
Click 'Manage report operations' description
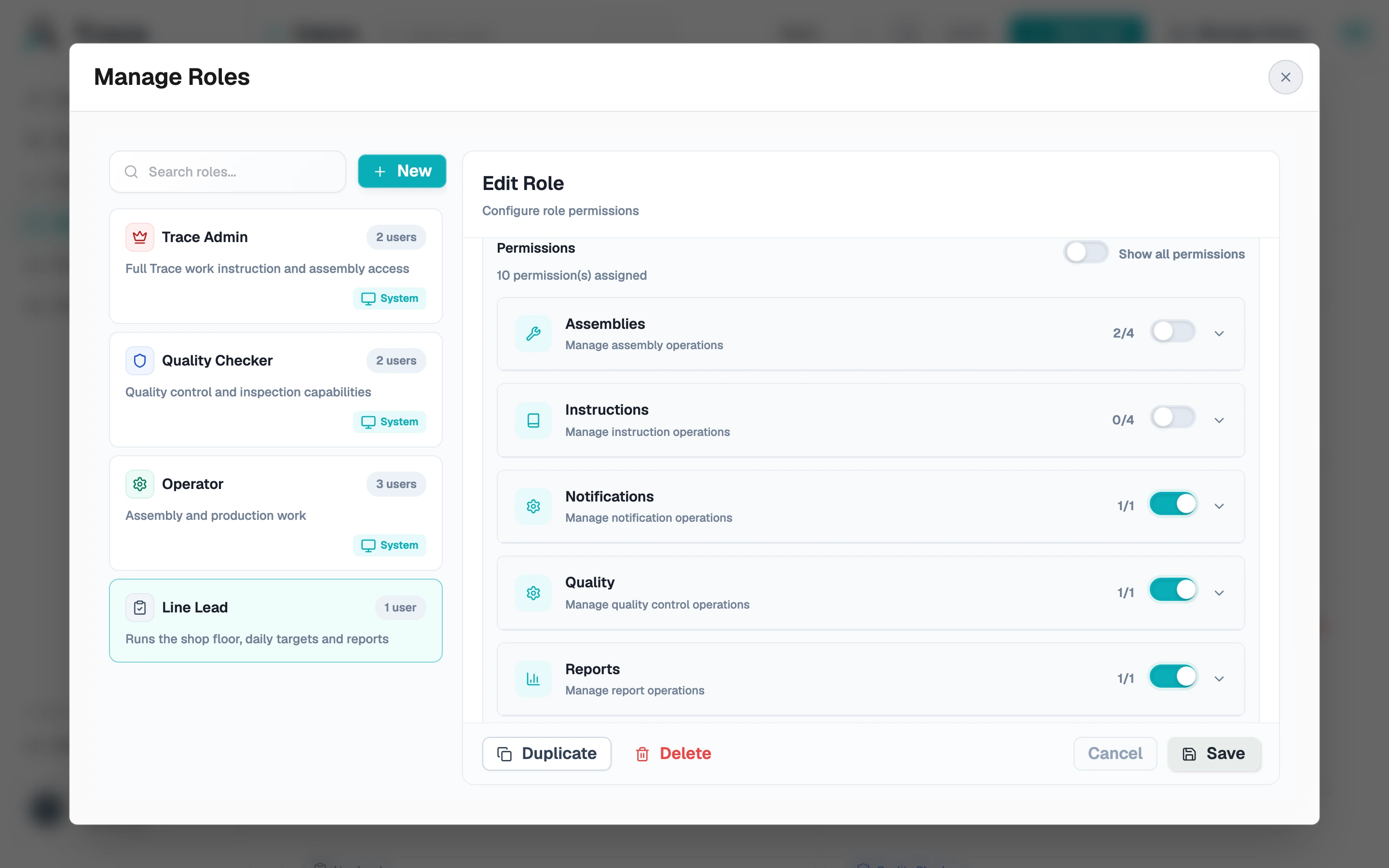(635, 691)
